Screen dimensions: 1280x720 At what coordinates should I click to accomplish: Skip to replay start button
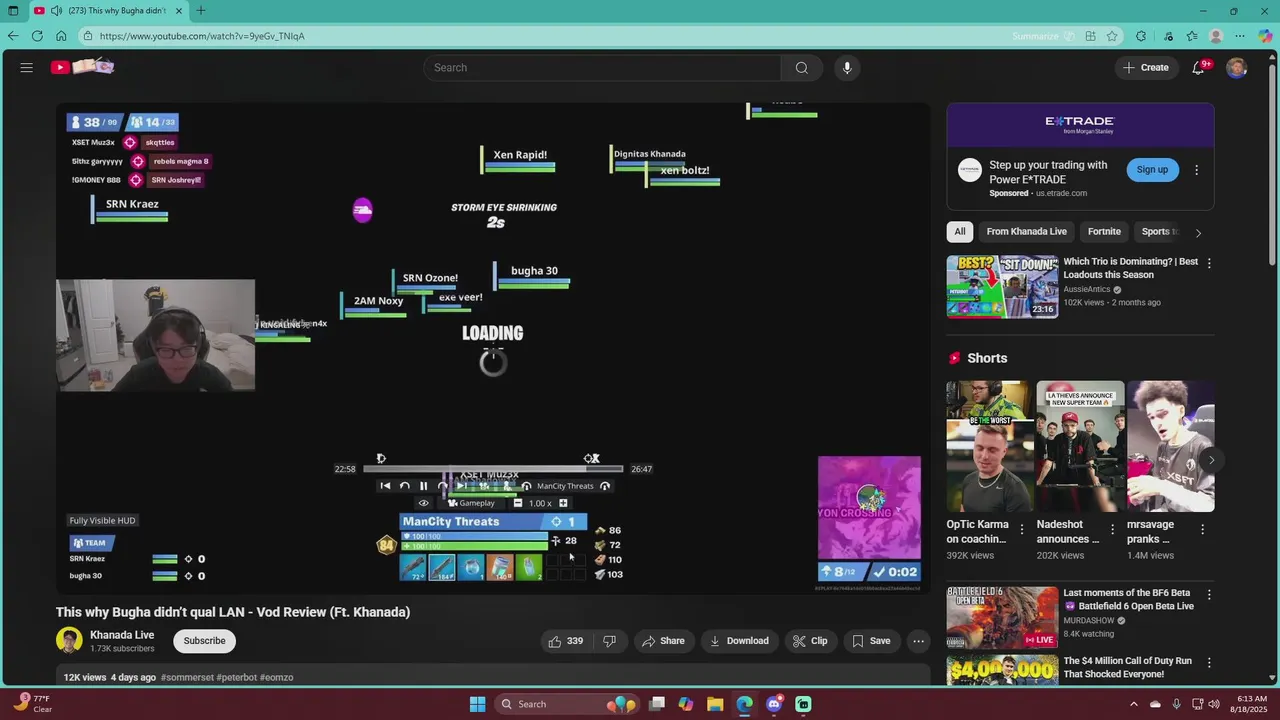[x=385, y=486]
